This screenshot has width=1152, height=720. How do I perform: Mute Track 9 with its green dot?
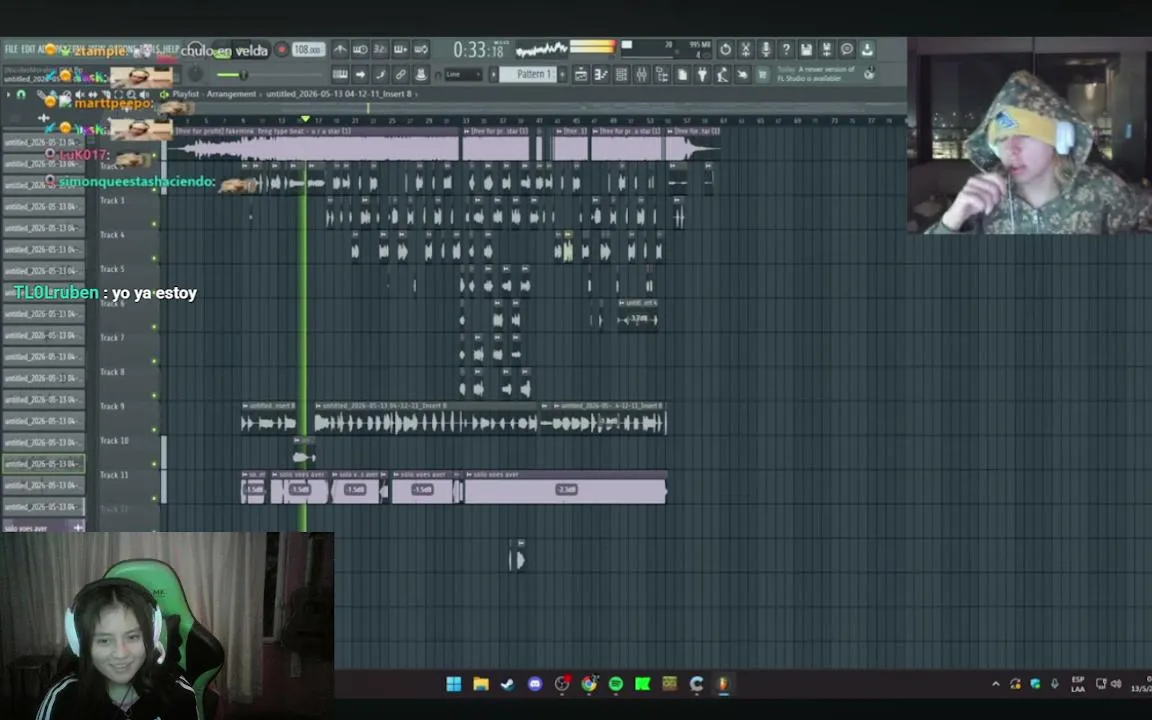point(155,430)
